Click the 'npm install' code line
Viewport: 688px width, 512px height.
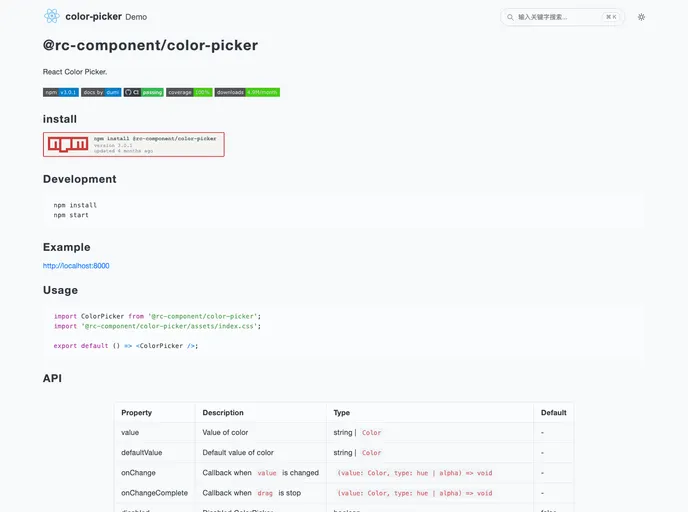coord(75,205)
